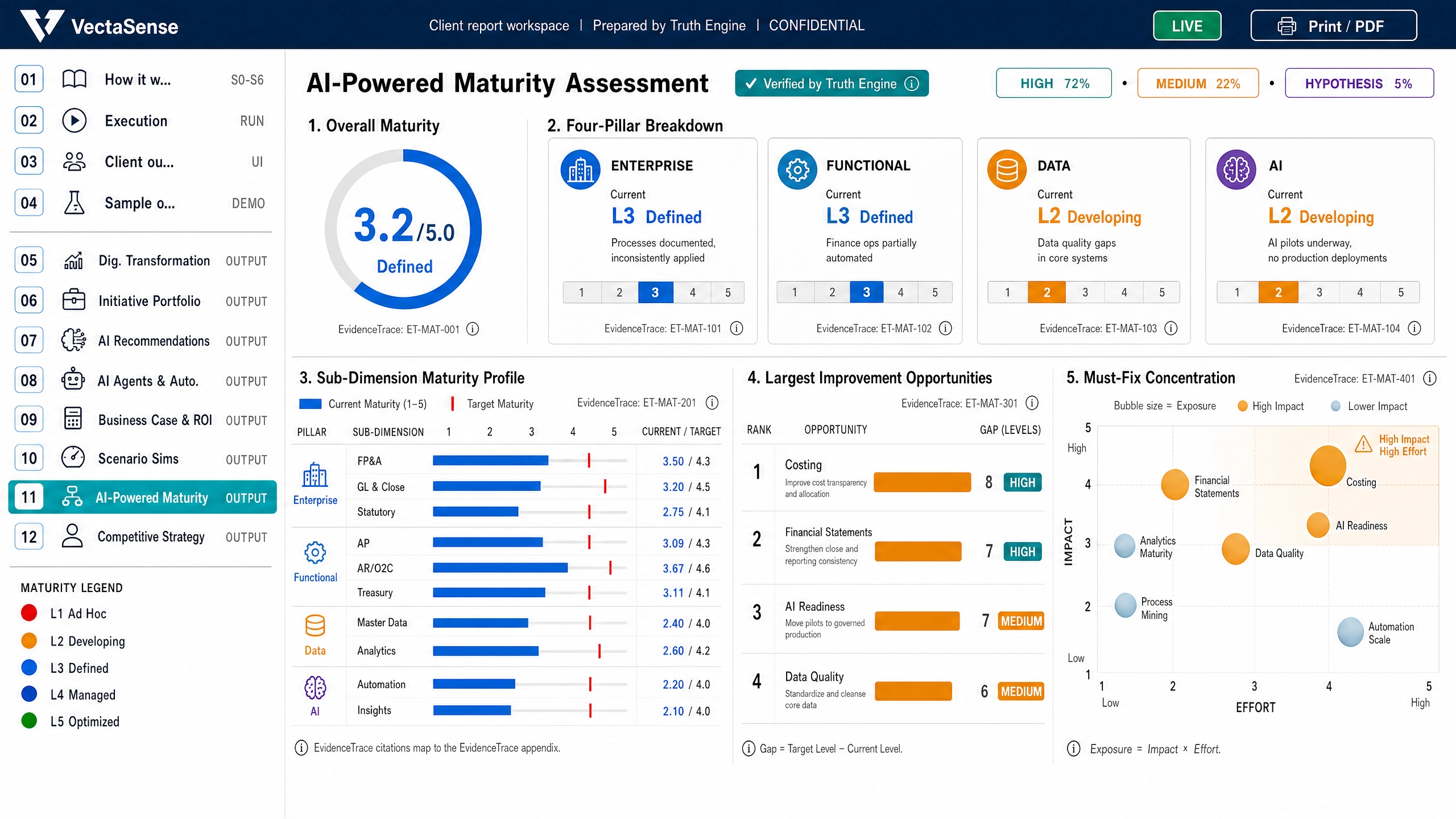Click the VectaSense logo icon
The width and height of the screenshot is (1456, 819).
point(42,26)
